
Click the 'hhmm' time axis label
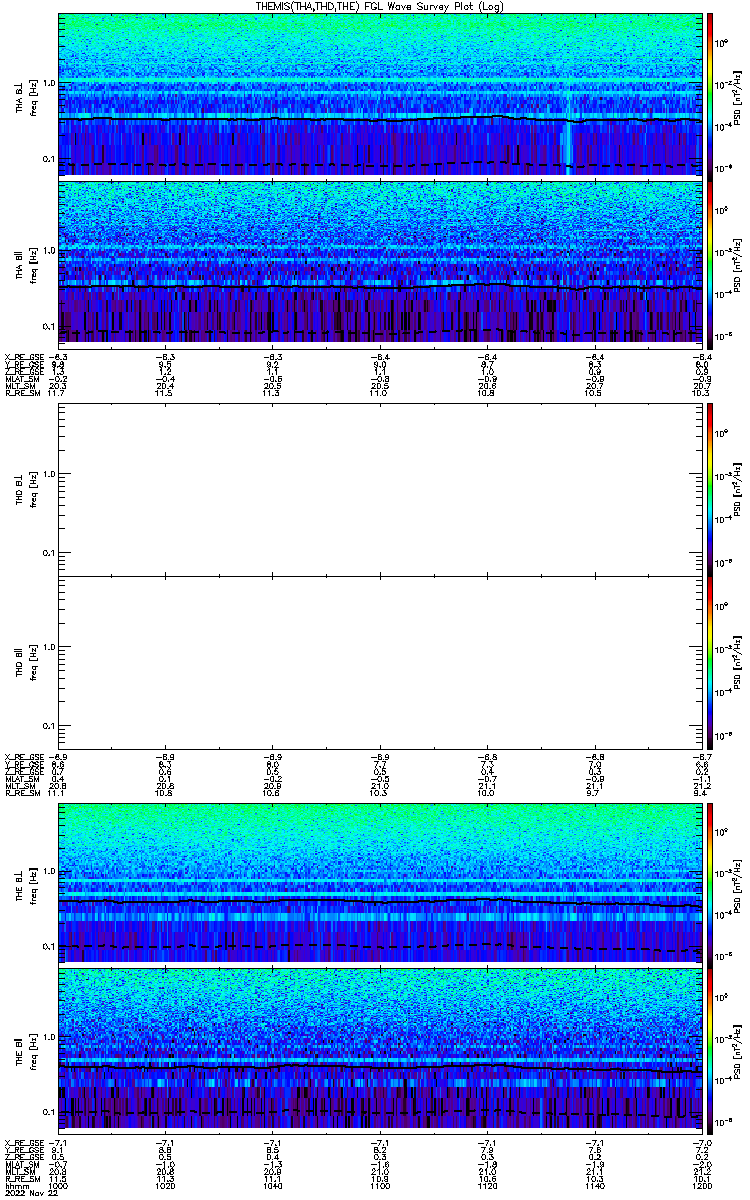(15, 1186)
